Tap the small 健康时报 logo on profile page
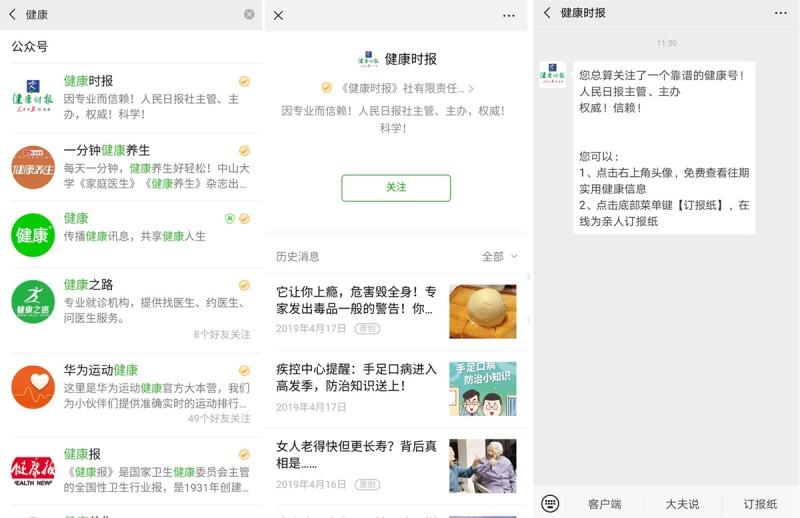This screenshot has width=800, height=518. (368, 59)
